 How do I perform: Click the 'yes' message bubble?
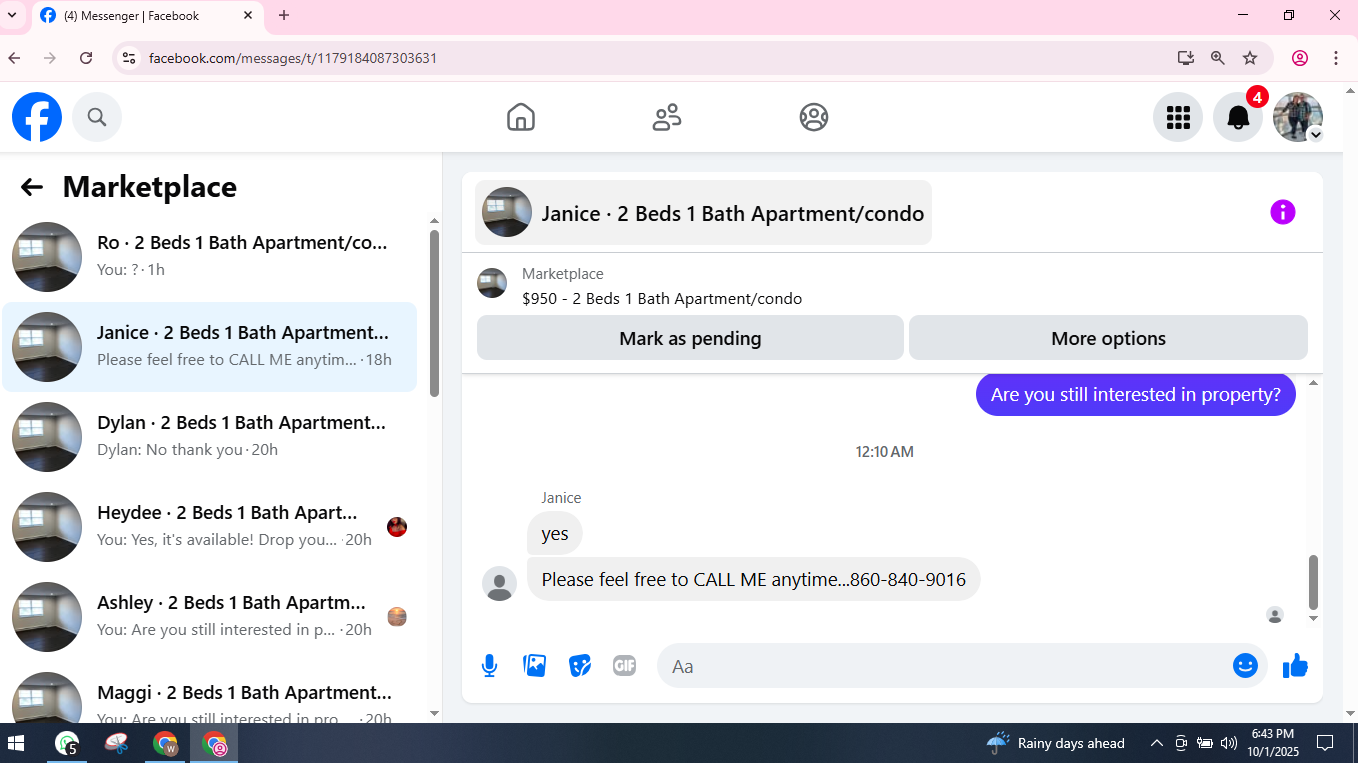pos(555,534)
